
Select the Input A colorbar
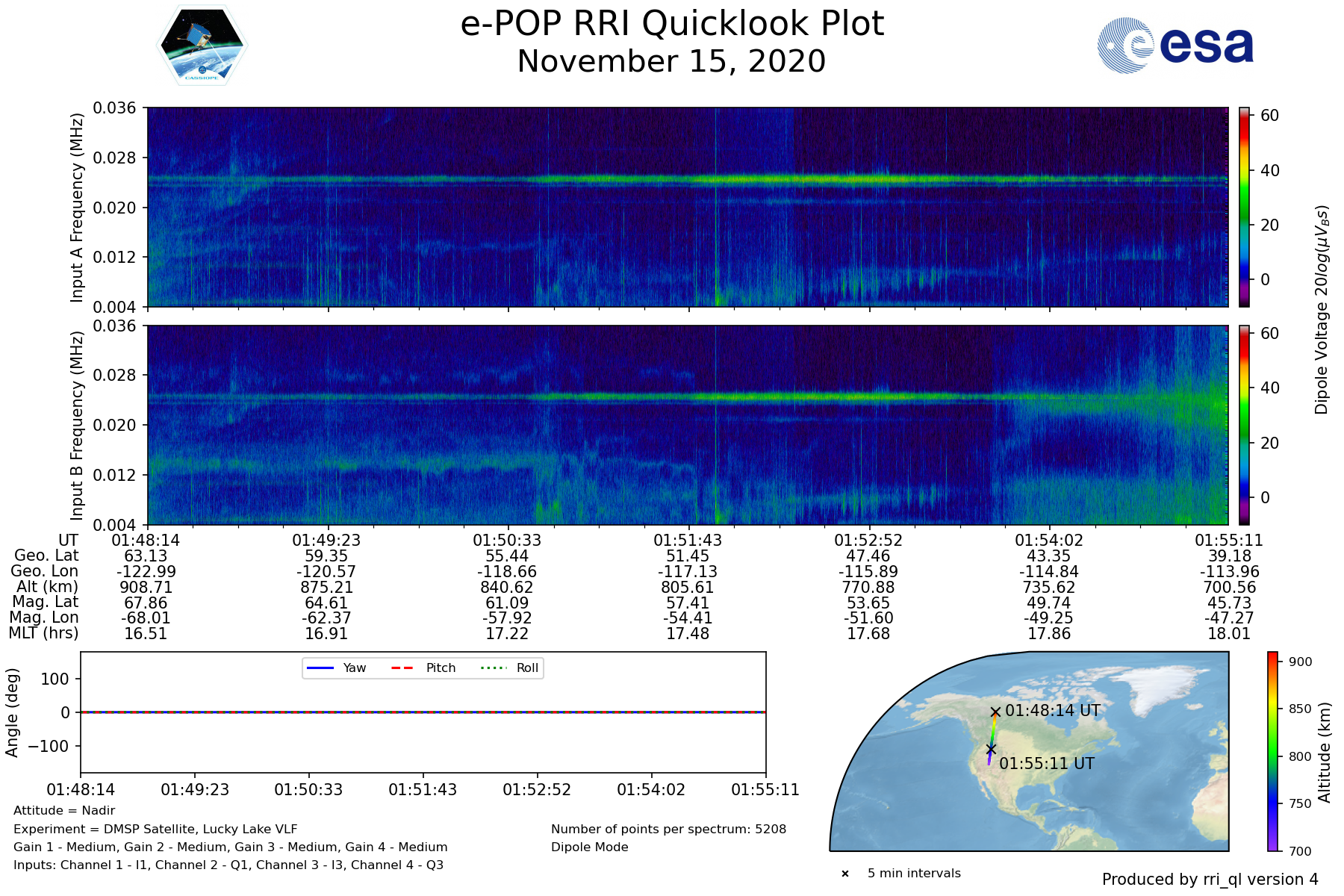click(x=1244, y=207)
